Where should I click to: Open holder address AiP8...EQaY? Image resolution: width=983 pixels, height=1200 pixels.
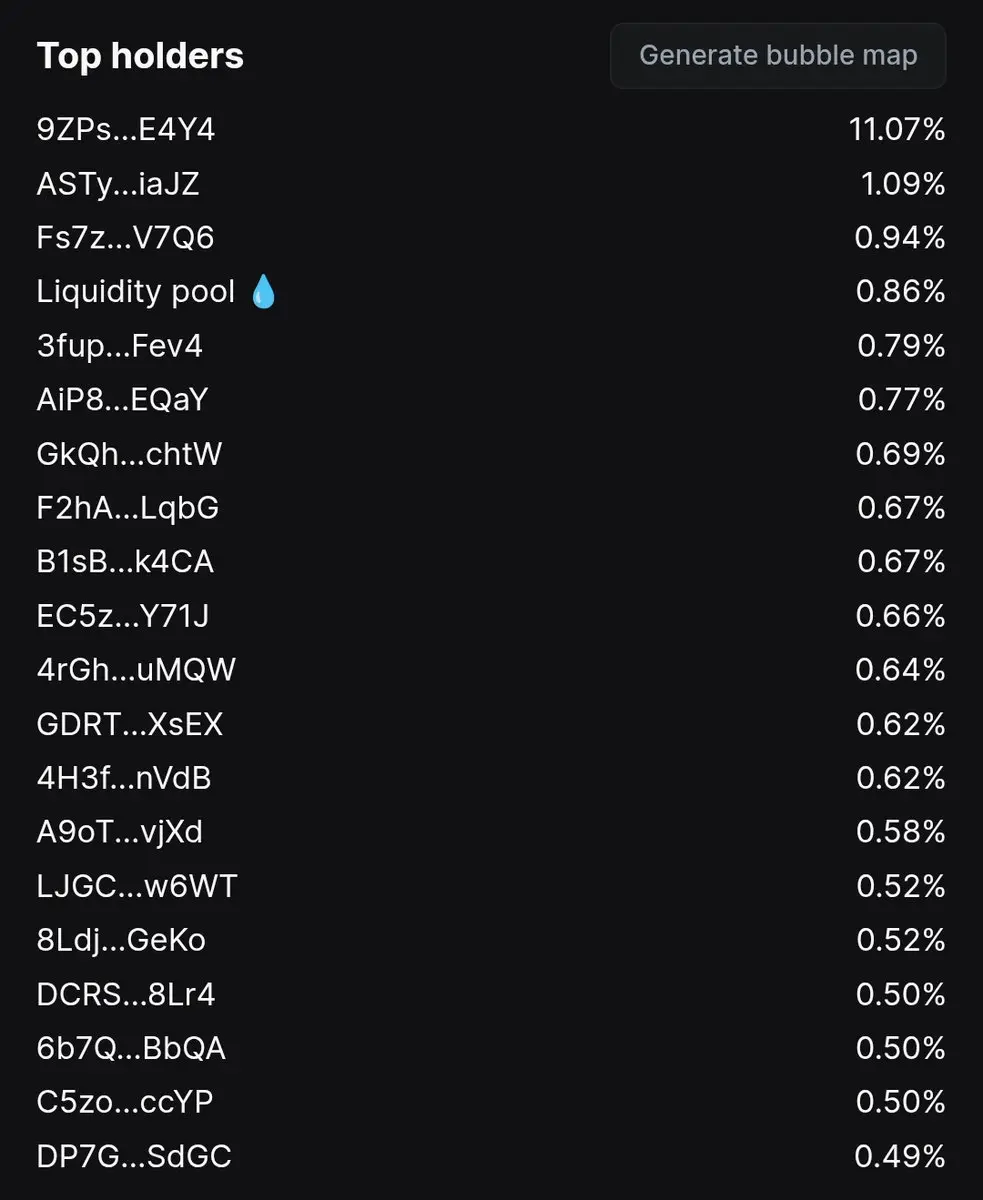[x=123, y=400]
